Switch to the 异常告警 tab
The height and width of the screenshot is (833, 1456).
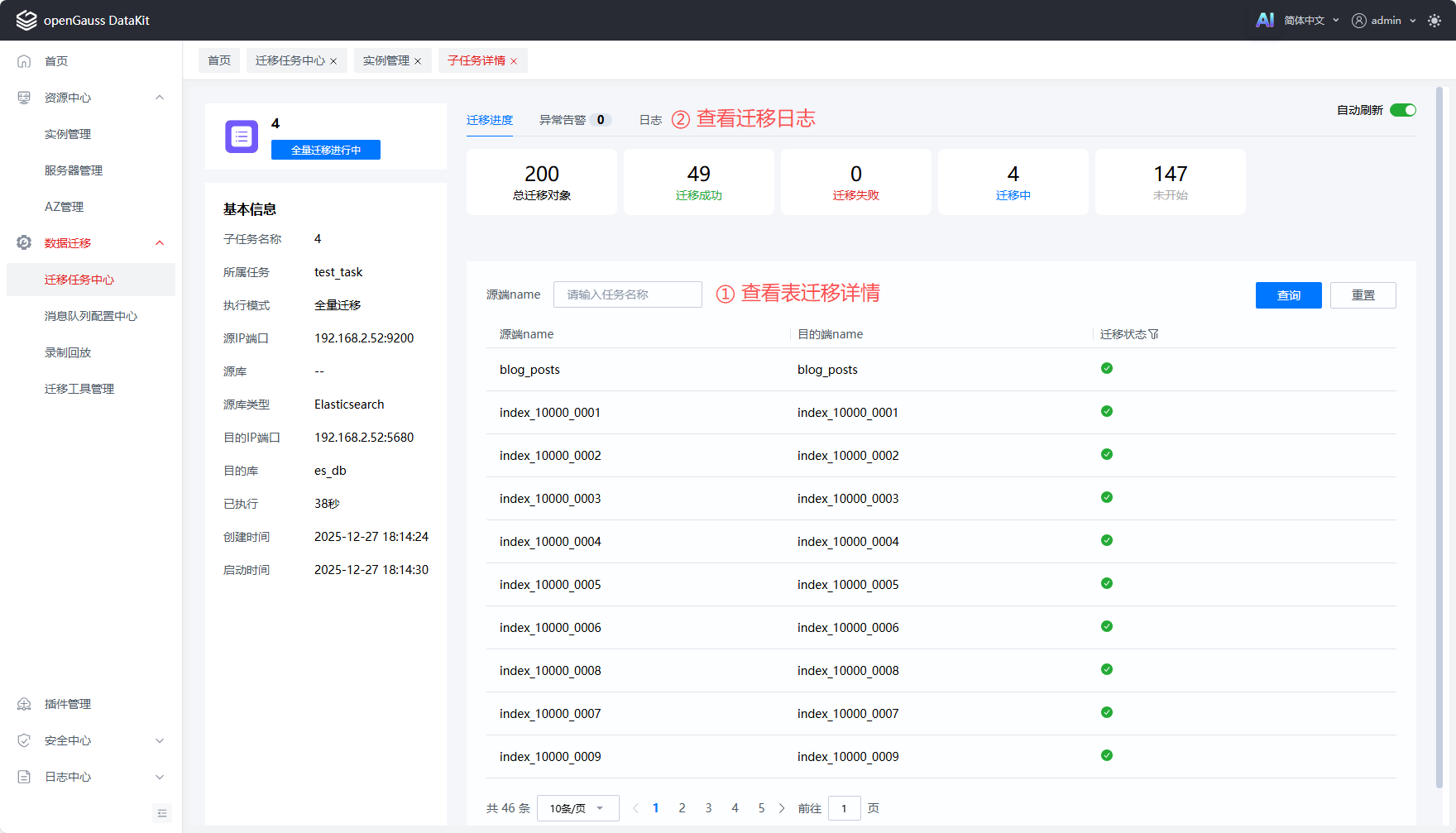click(x=575, y=120)
